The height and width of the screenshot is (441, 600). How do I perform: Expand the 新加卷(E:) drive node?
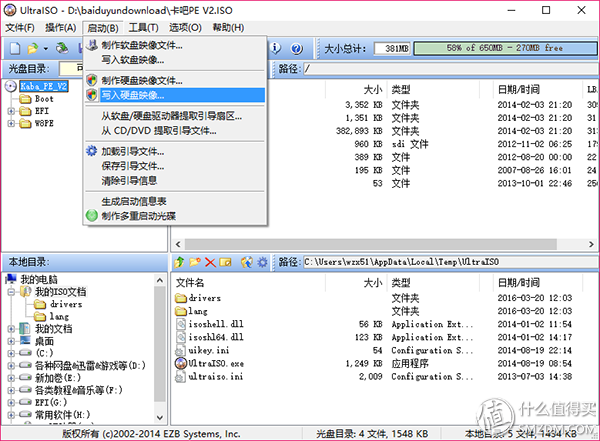11,378
